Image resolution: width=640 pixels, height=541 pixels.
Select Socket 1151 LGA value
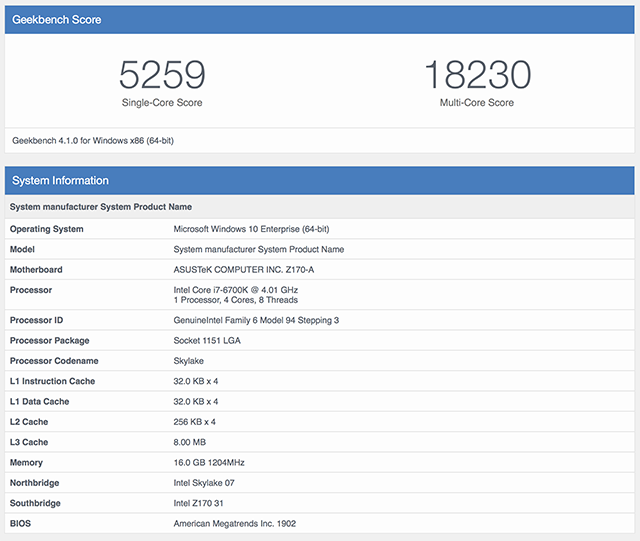(x=207, y=341)
